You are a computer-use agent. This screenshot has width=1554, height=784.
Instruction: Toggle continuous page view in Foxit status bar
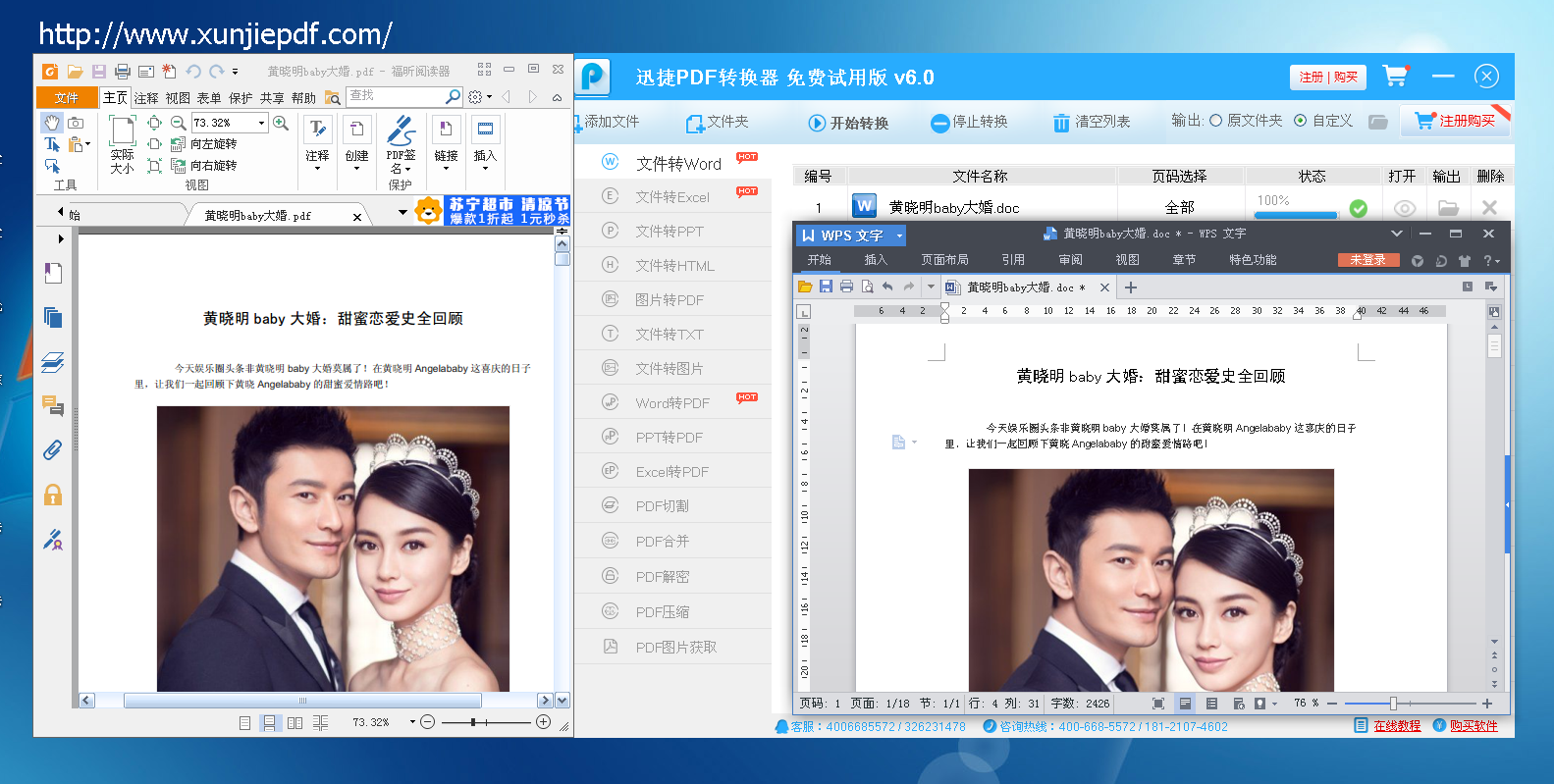(x=269, y=723)
